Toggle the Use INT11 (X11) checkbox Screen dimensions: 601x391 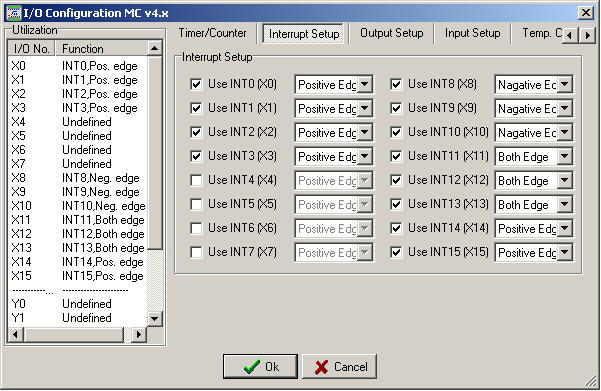click(396, 156)
